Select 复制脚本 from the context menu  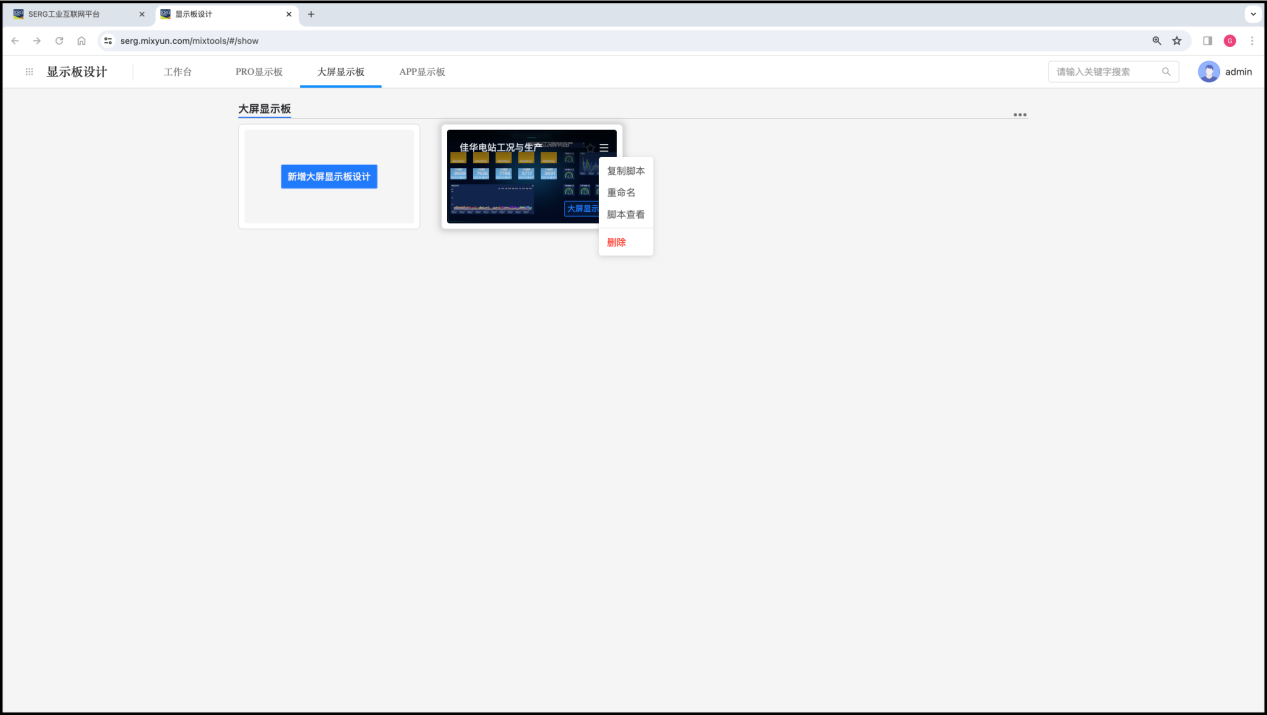point(625,171)
